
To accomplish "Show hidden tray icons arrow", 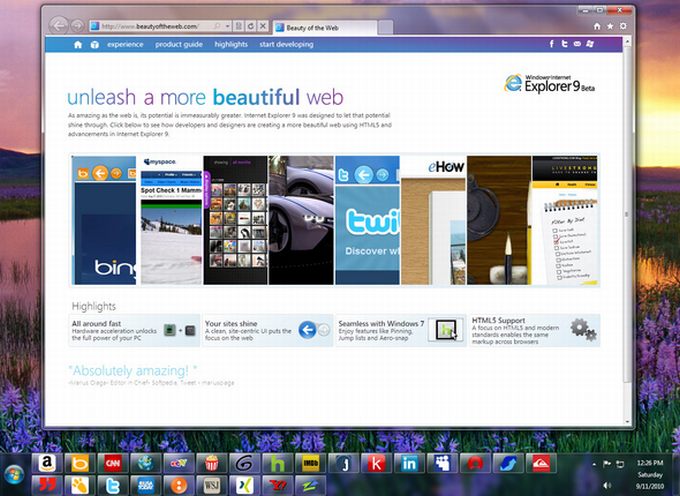I will pos(594,464).
